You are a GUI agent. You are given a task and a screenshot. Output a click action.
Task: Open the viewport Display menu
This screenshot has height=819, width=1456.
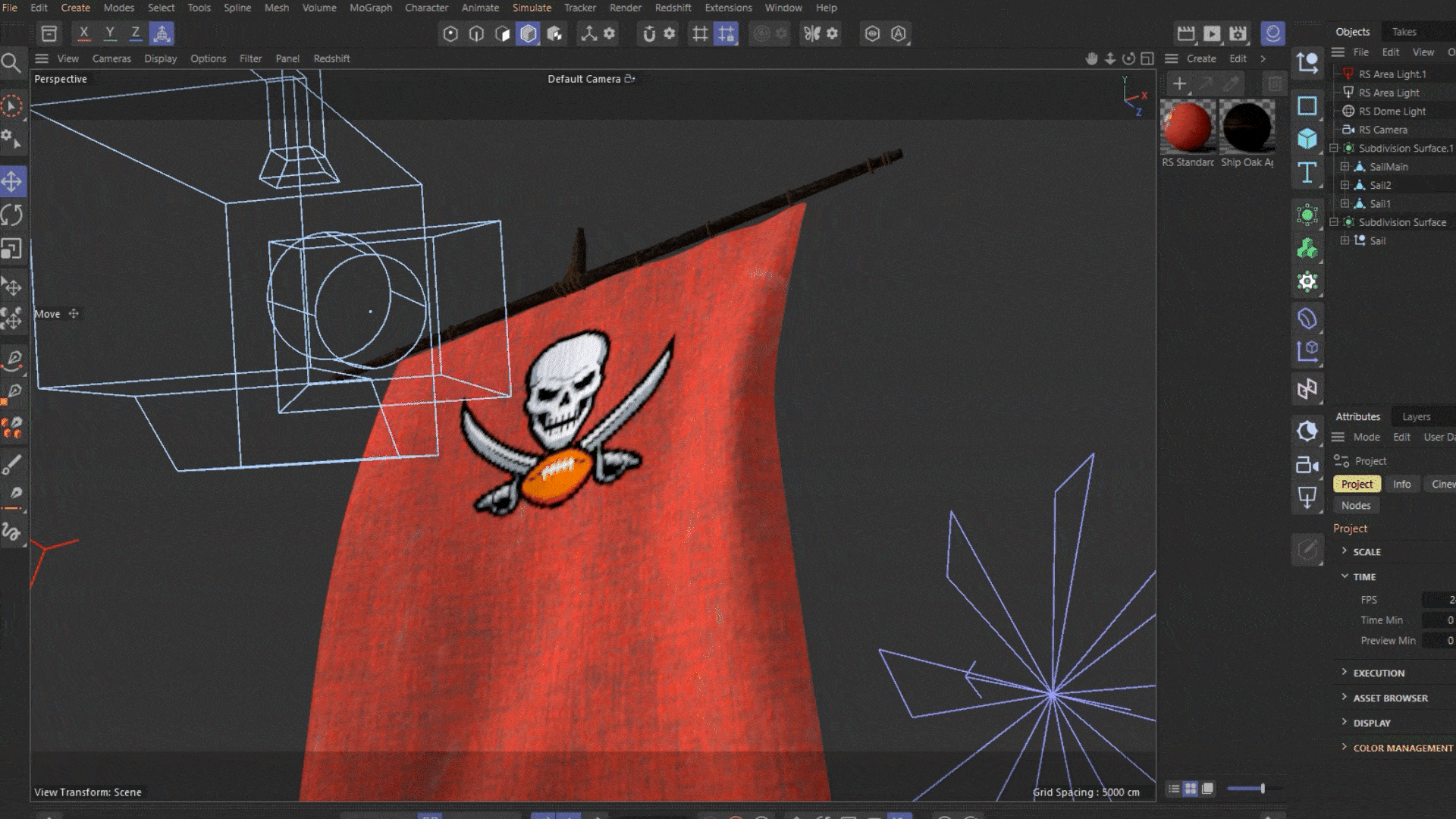[161, 58]
